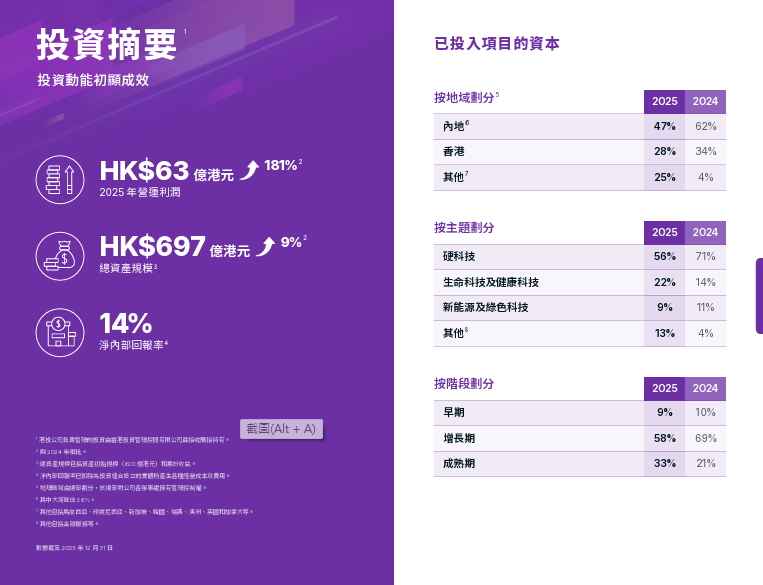Click the 2024 header in 按主題劃分 table
The height and width of the screenshot is (585, 763).
(x=705, y=232)
